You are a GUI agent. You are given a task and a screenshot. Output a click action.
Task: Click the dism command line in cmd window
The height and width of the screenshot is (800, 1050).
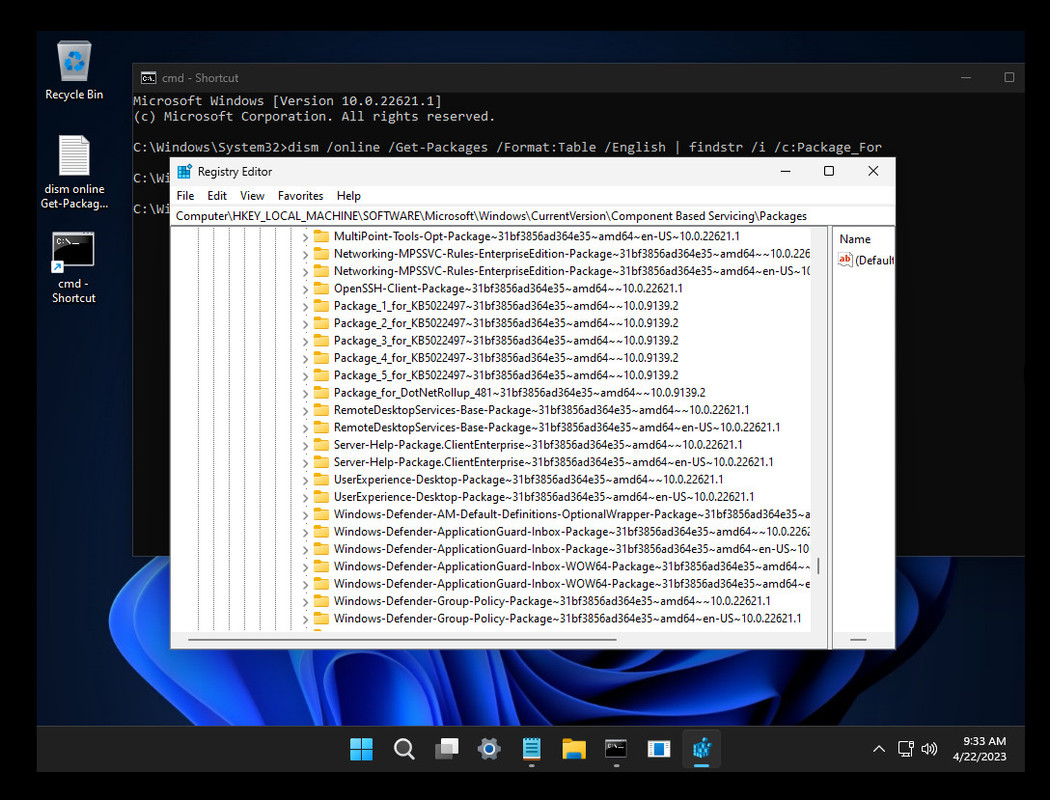coord(508,147)
